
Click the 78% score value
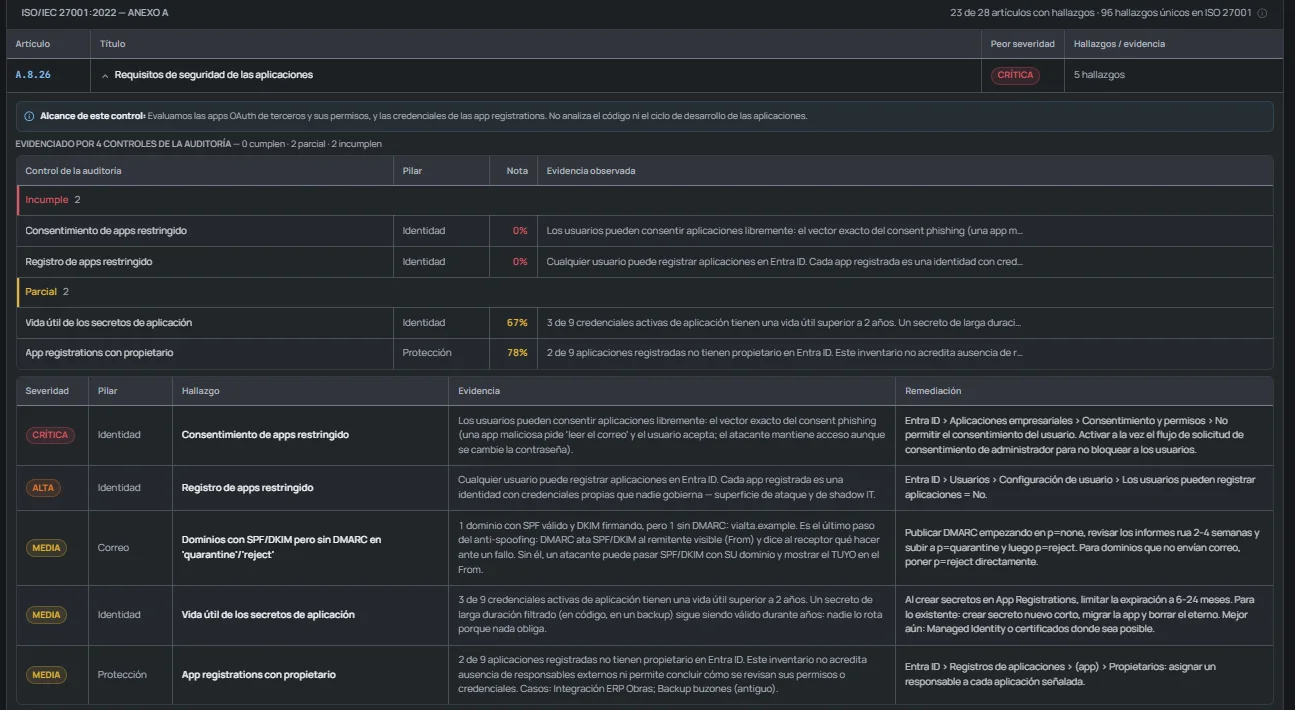[517, 353]
